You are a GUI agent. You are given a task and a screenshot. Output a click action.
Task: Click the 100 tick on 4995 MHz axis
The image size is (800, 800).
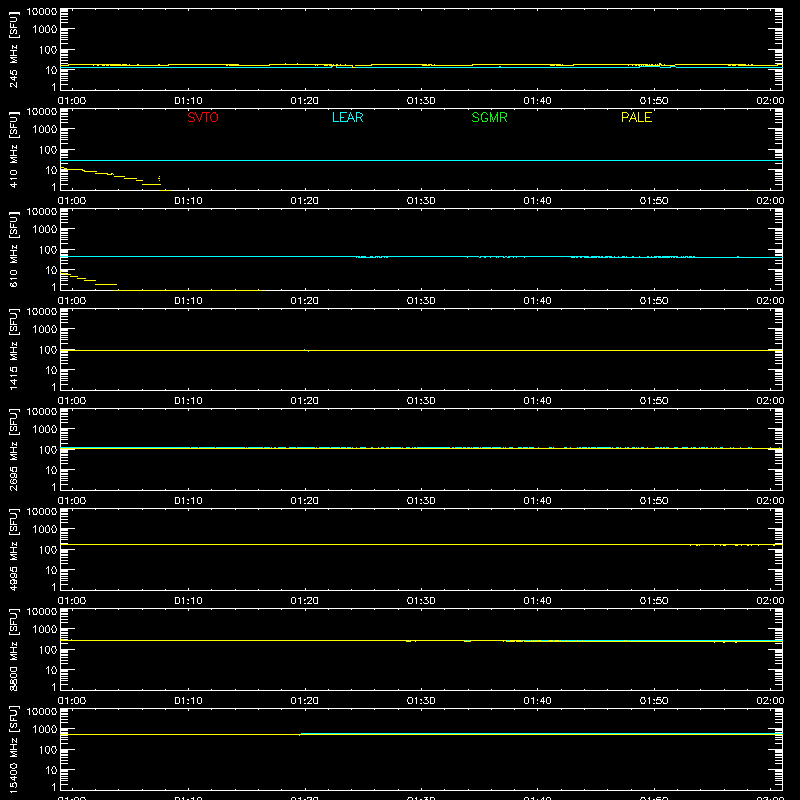[x=48, y=549]
